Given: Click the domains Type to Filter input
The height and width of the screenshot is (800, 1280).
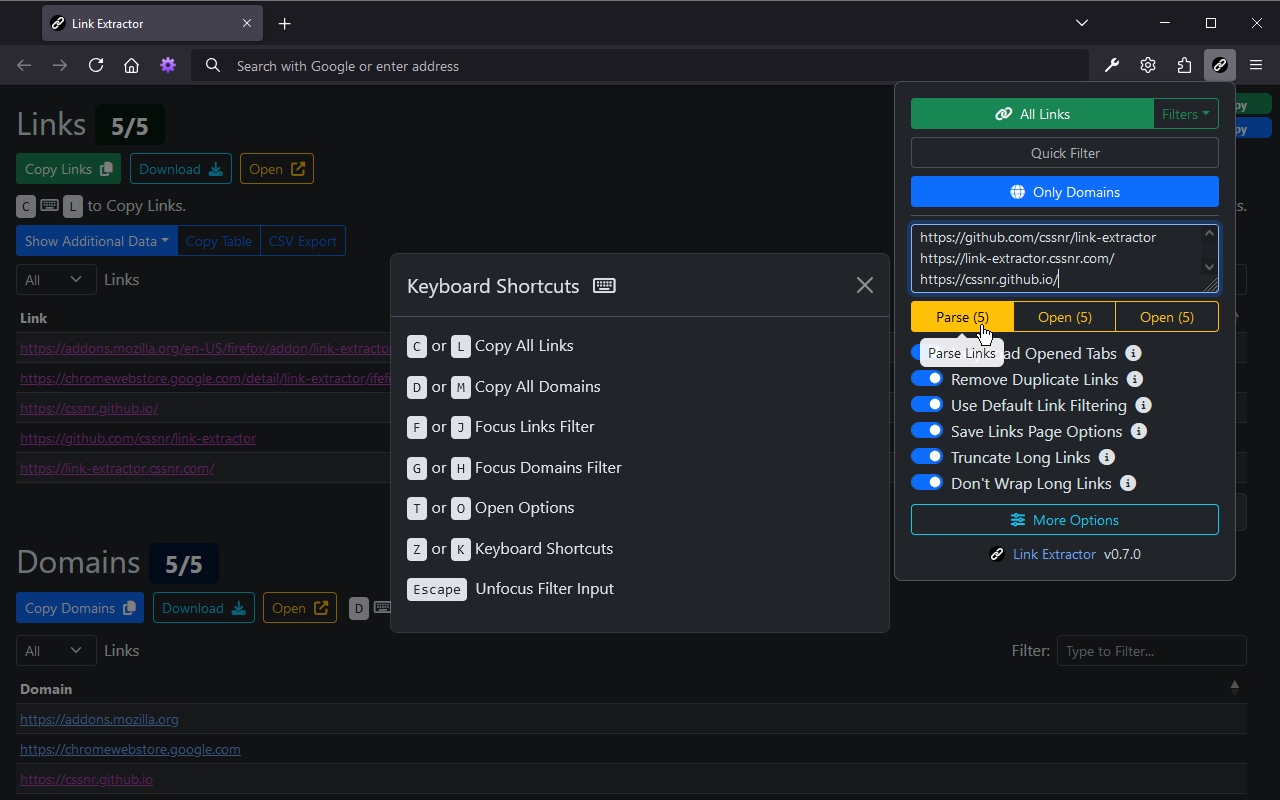Looking at the screenshot, I should tap(1151, 651).
